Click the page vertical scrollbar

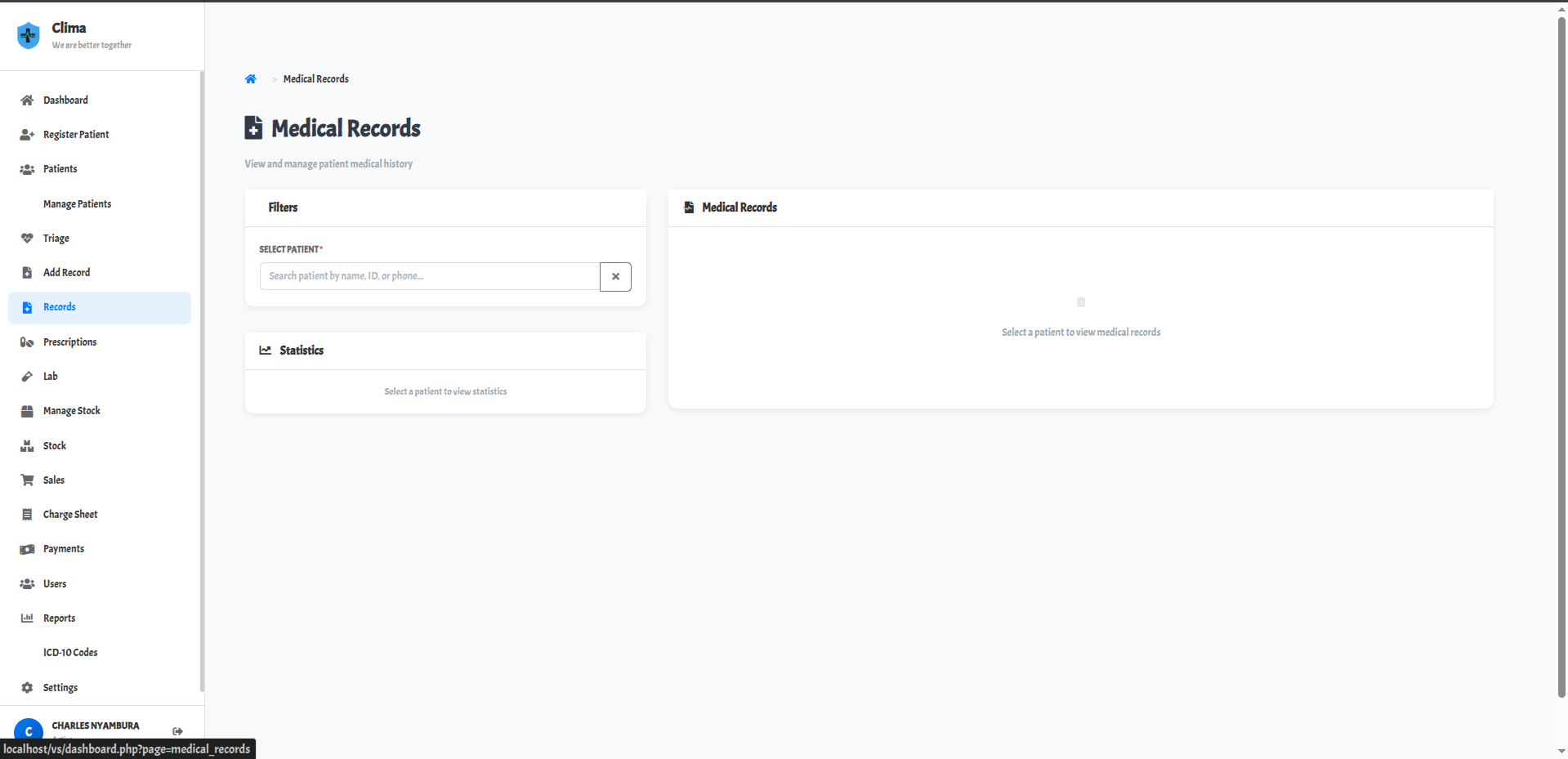[x=1561, y=357]
